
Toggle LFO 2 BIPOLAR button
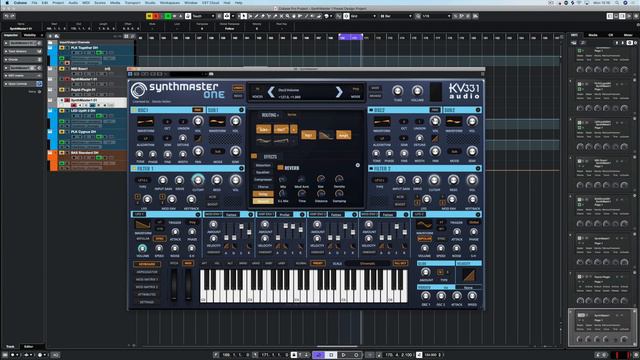tap(424, 239)
